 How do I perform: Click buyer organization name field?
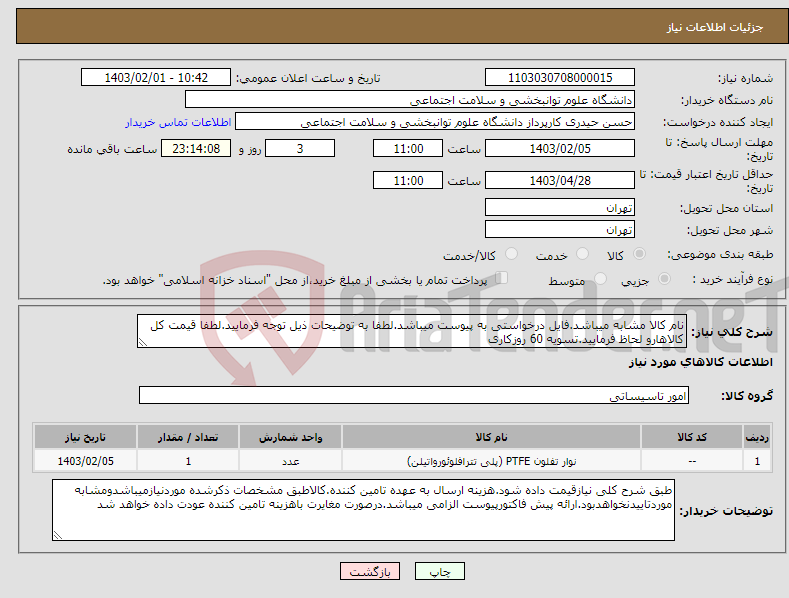coord(410,100)
